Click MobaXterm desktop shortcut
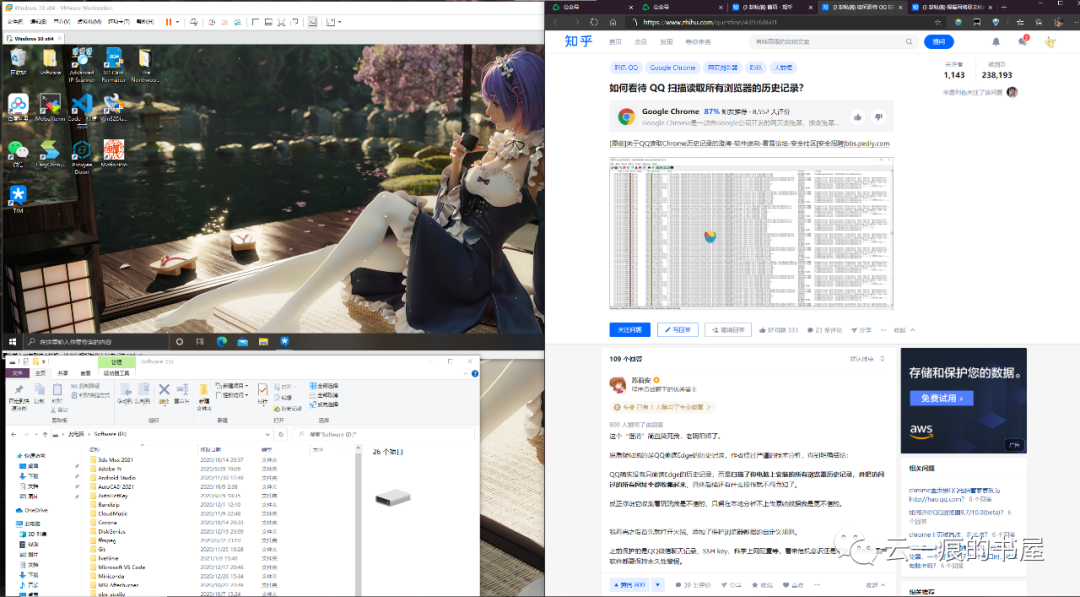This screenshot has width=1080, height=597. click(50, 108)
